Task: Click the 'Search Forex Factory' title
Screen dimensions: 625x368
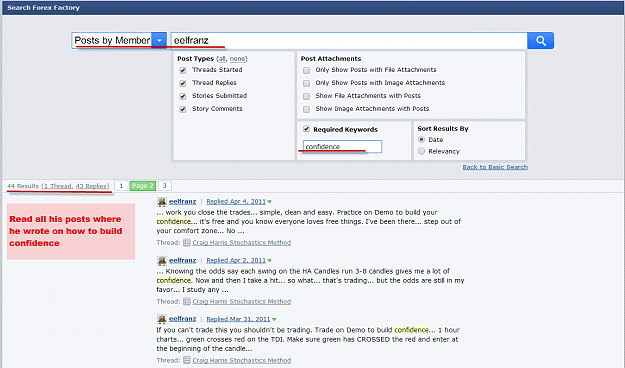Action: tap(43, 8)
